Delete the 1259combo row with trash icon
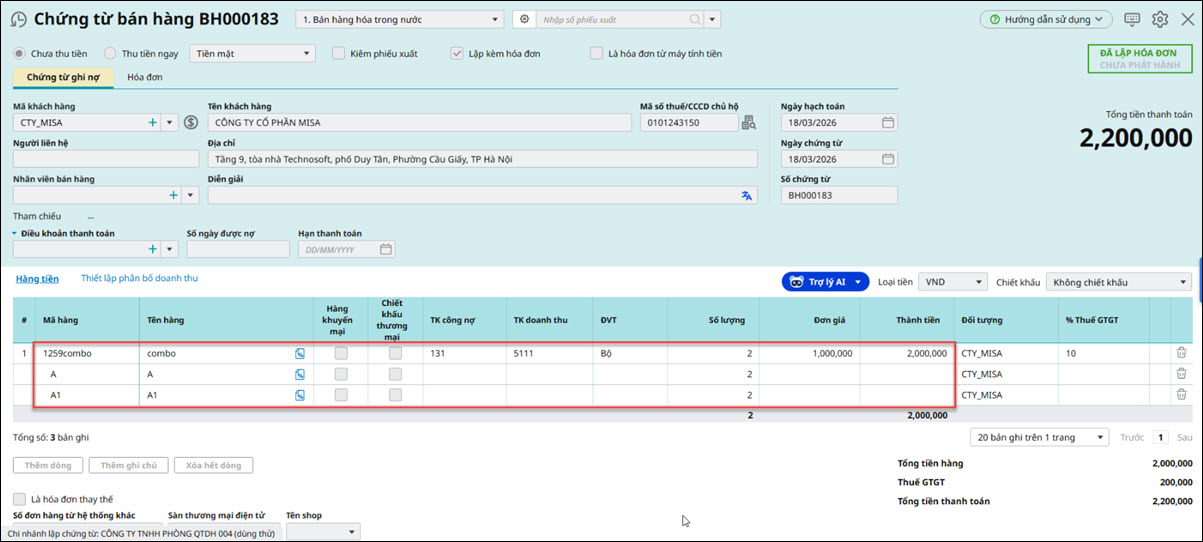 [x=1181, y=353]
